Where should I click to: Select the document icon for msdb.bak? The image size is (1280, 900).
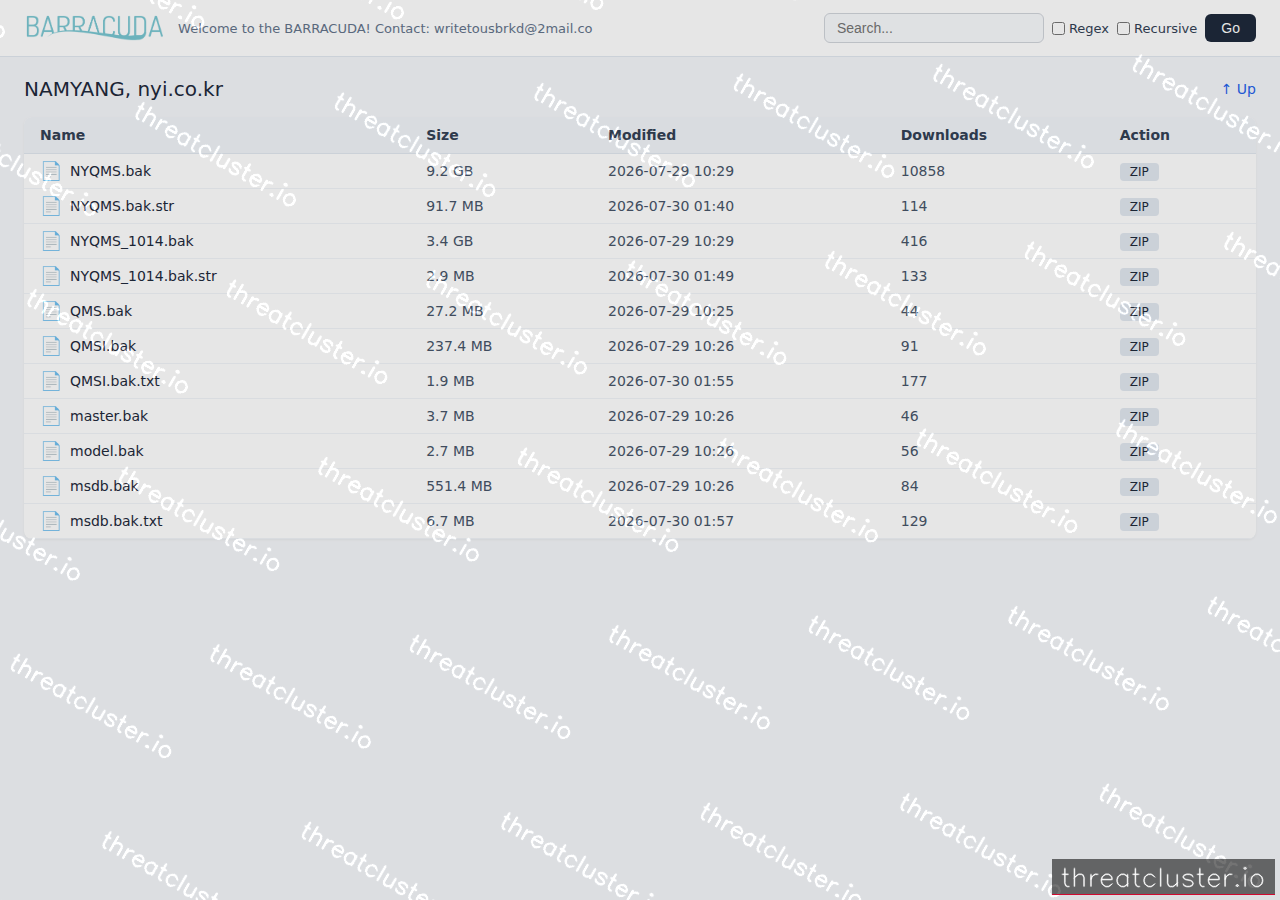pyautogui.click(x=51, y=486)
